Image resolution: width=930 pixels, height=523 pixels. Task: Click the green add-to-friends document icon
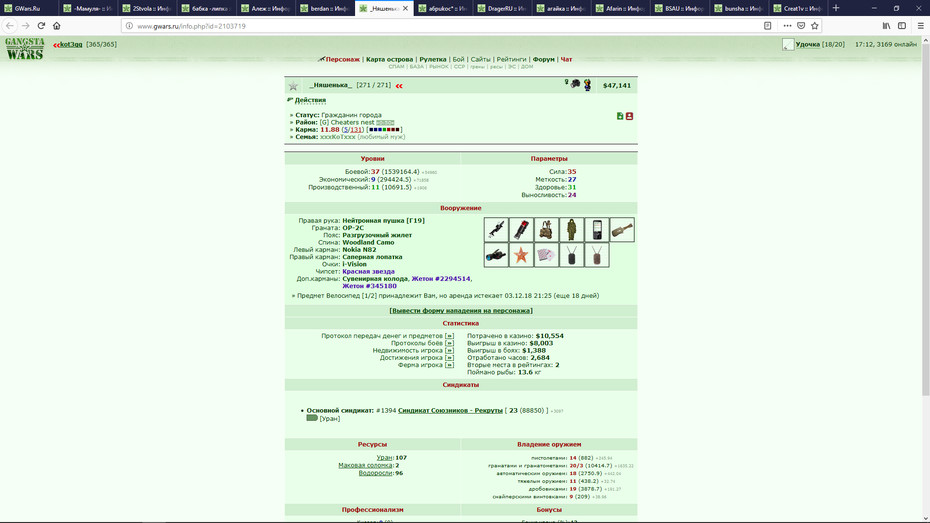(x=620, y=116)
